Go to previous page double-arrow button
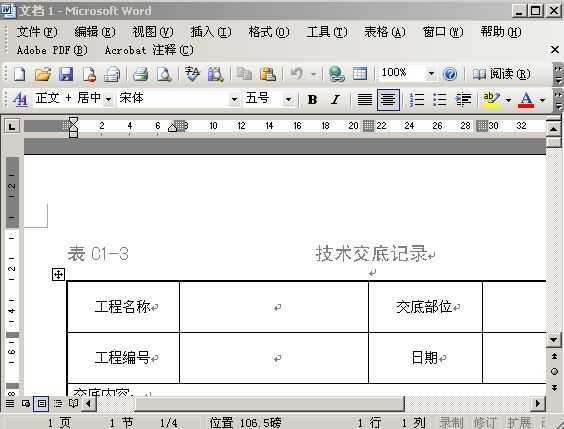Image resolution: width=564 pixels, height=429 pixels. click(554, 356)
